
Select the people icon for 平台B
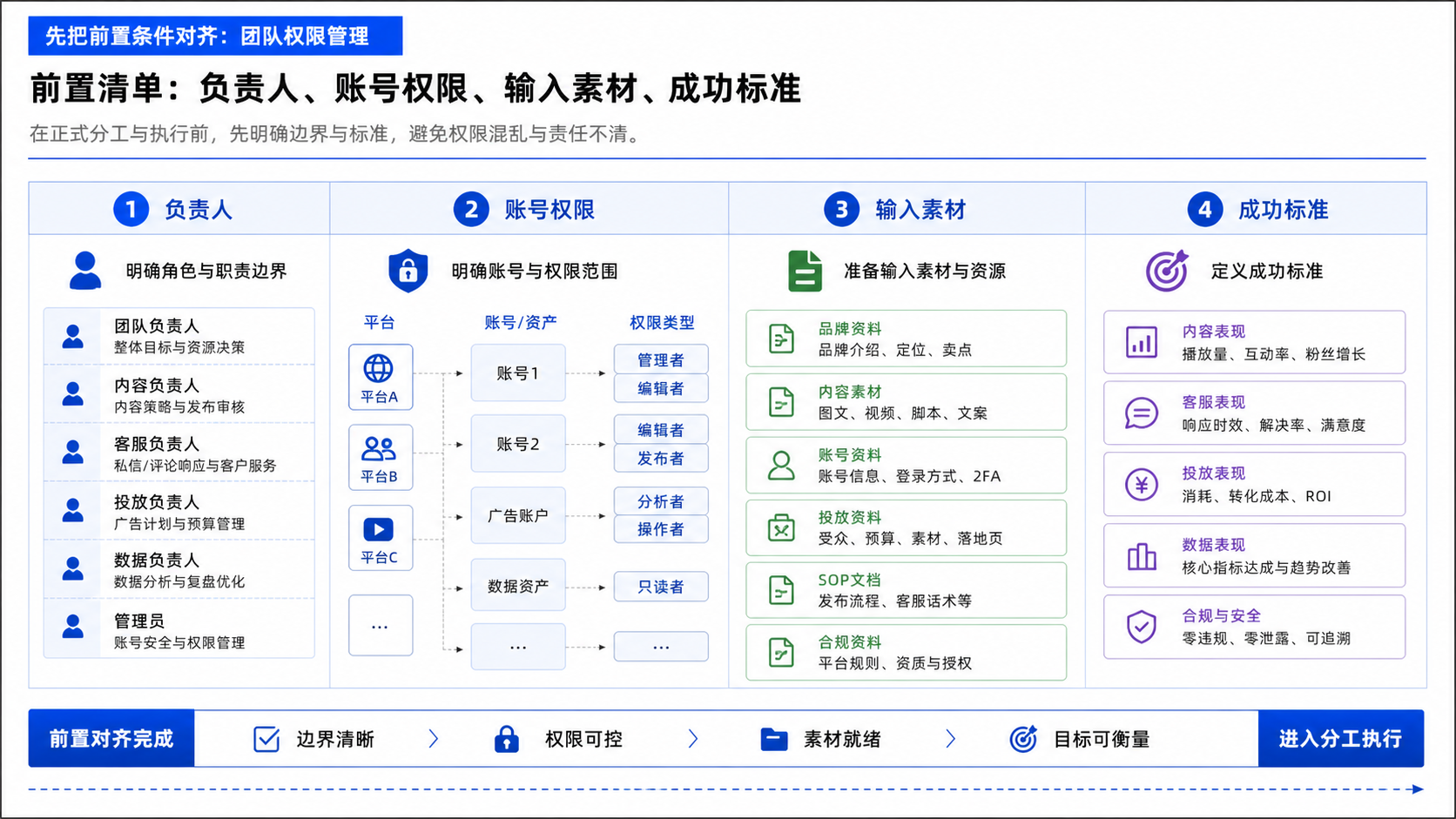point(379,449)
